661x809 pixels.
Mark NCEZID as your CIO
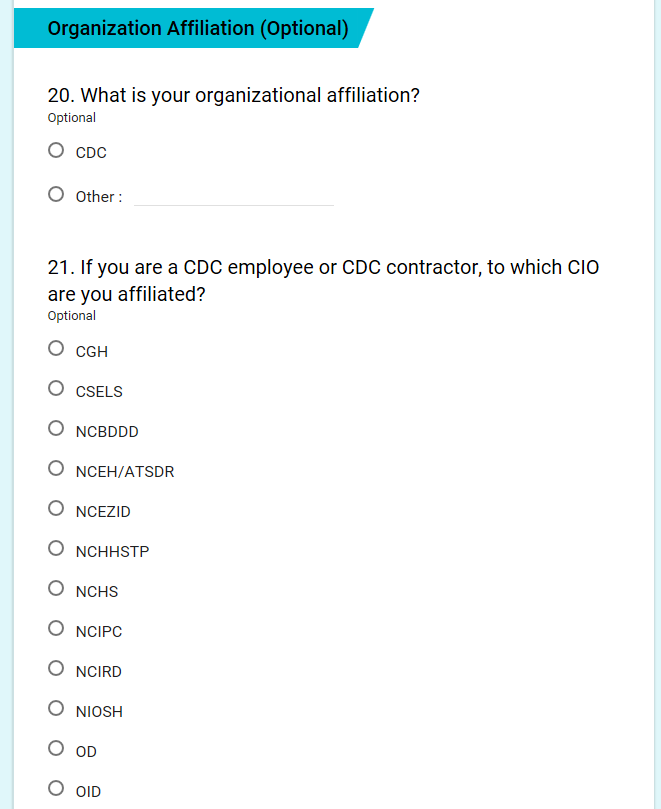[x=56, y=510]
